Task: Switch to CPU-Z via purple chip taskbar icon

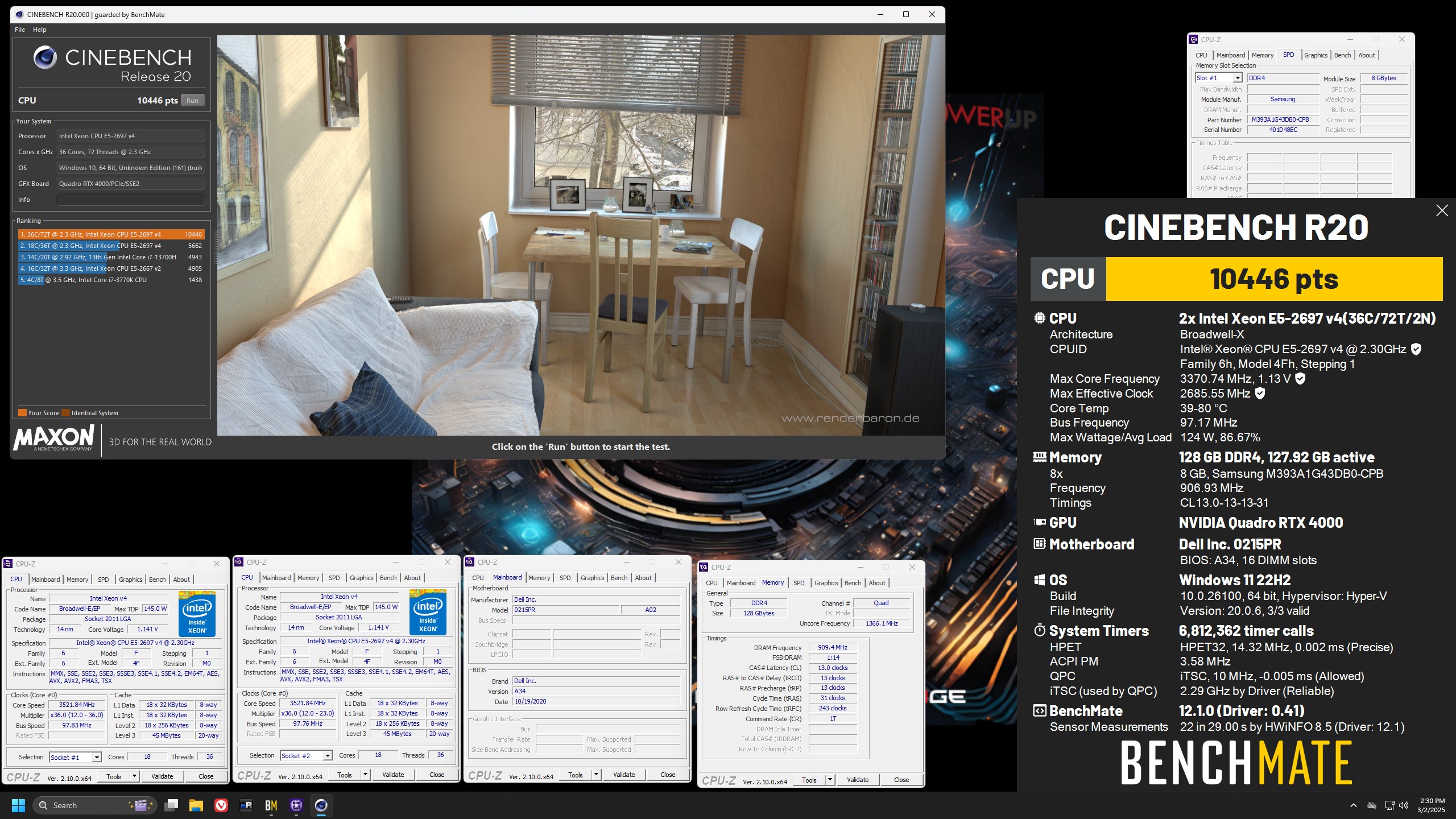Action: [x=296, y=805]
